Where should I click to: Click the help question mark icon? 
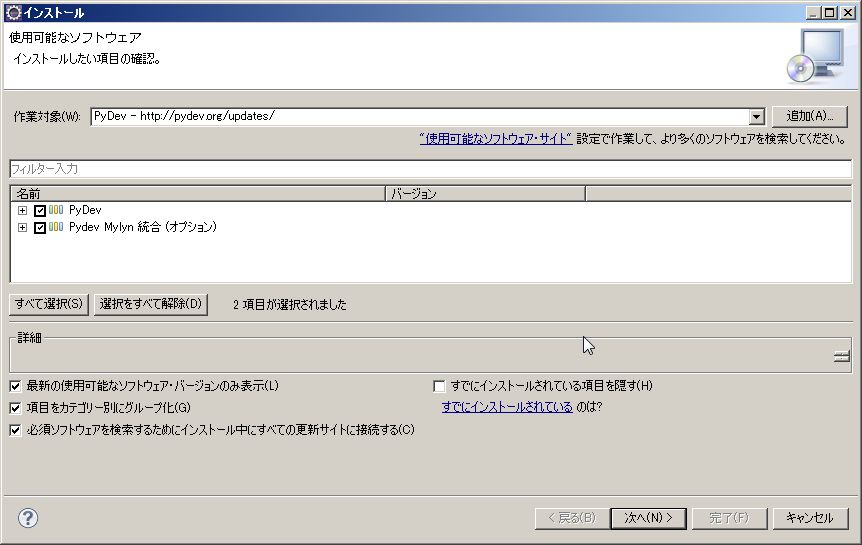coord(28,518)
